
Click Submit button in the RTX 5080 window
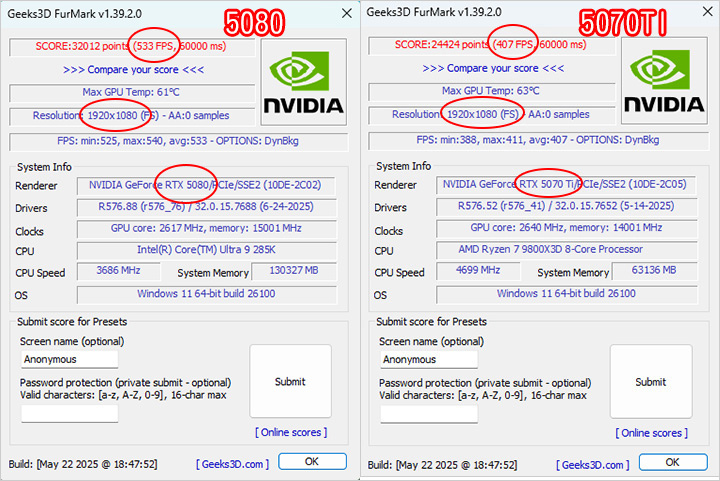(290, 381)
